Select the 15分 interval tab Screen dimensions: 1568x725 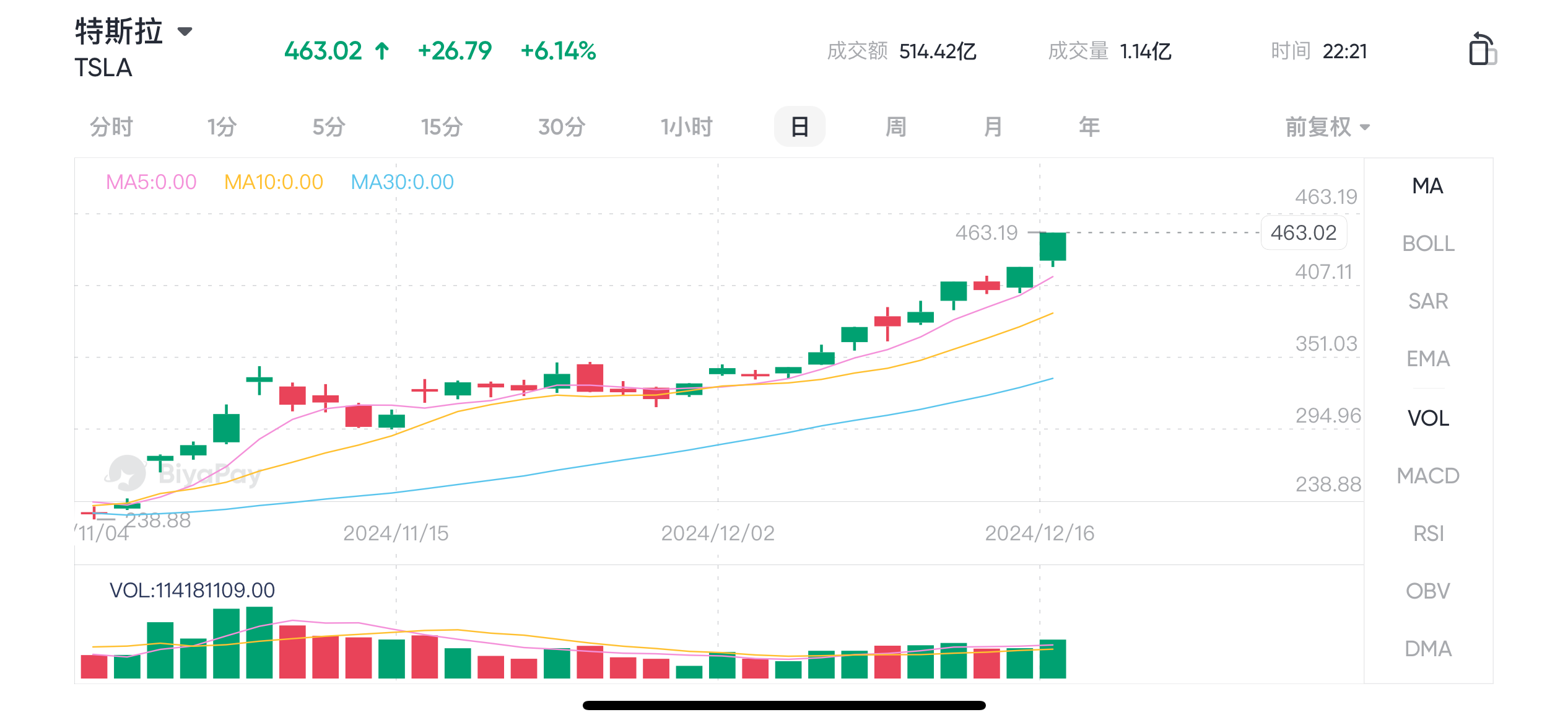pyautogui.click(x=442, y=127)
